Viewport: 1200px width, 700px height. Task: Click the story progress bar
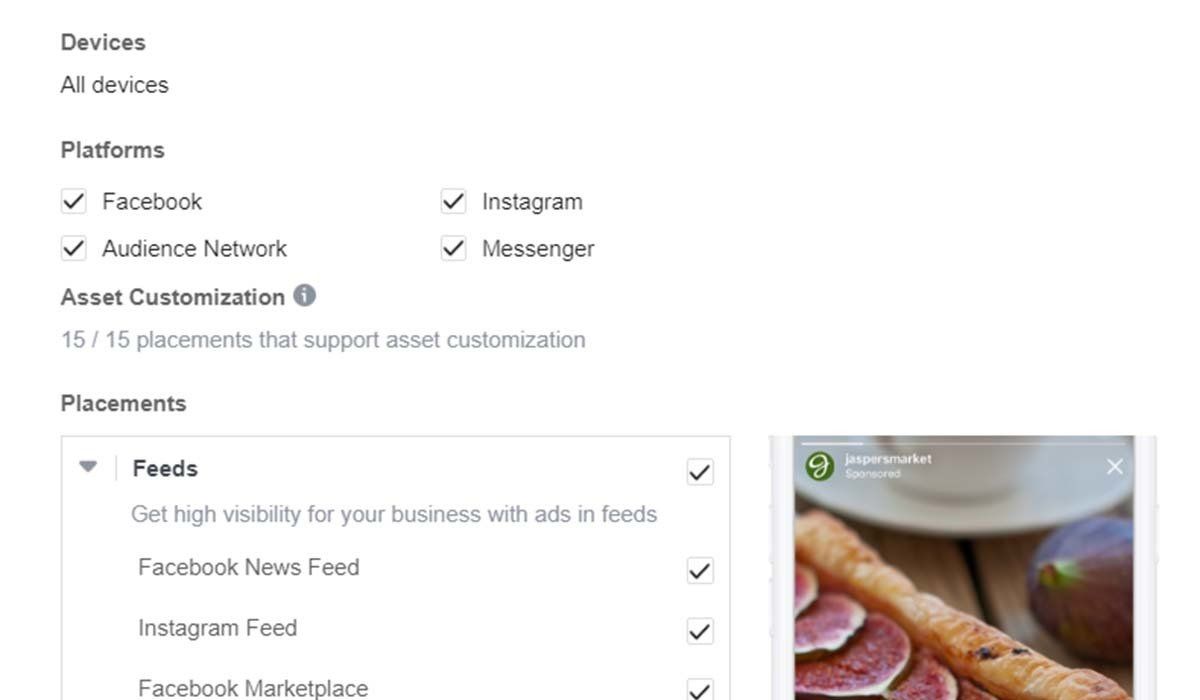(x=962, y=443)
